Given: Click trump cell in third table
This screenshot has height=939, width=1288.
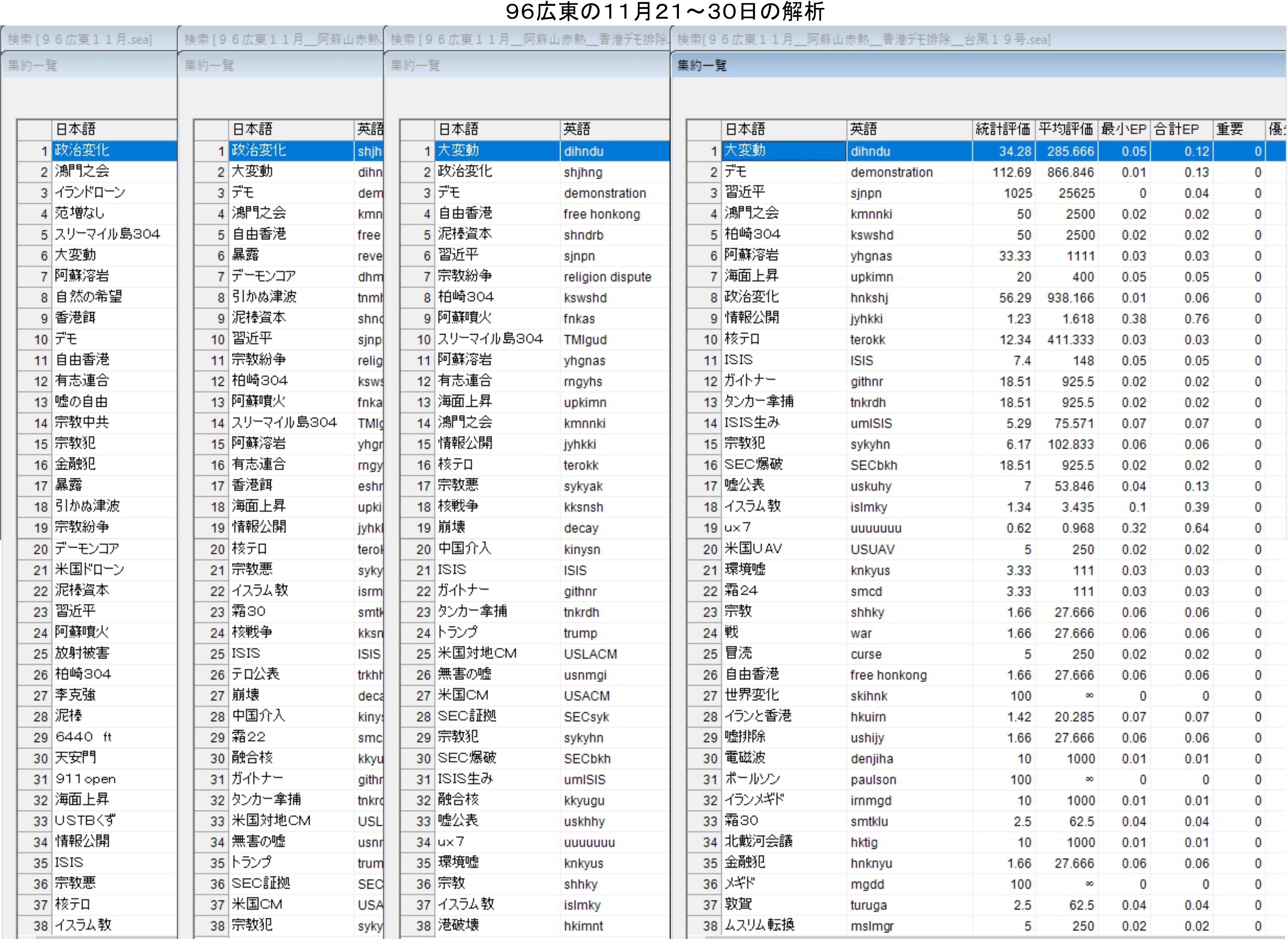Looking at the screenshot, I should (580, 633).
